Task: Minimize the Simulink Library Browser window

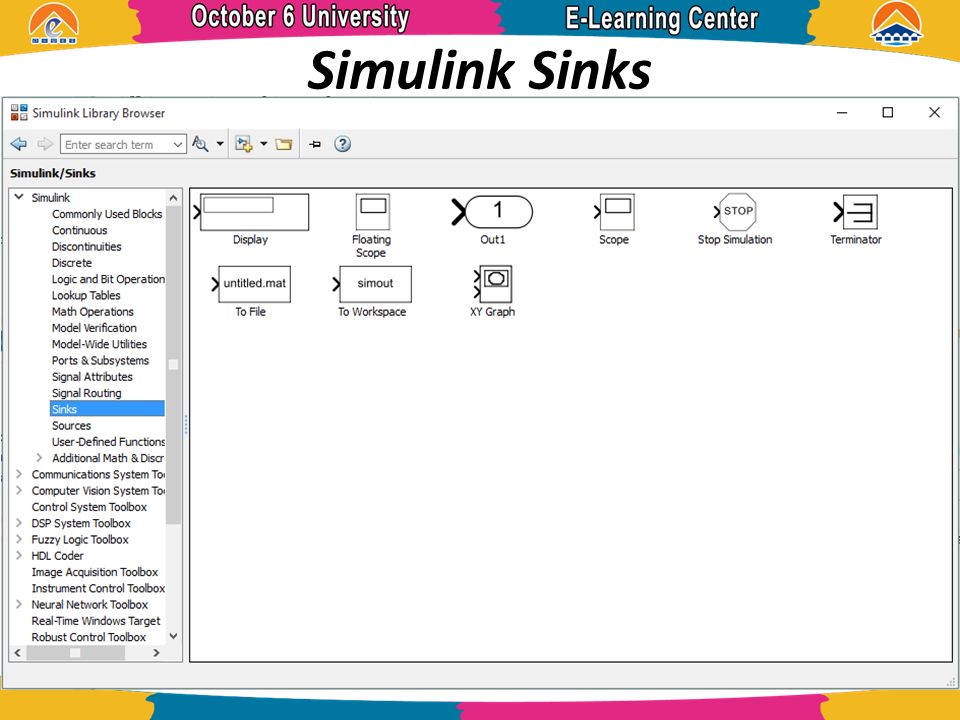Action: point(842,113)
